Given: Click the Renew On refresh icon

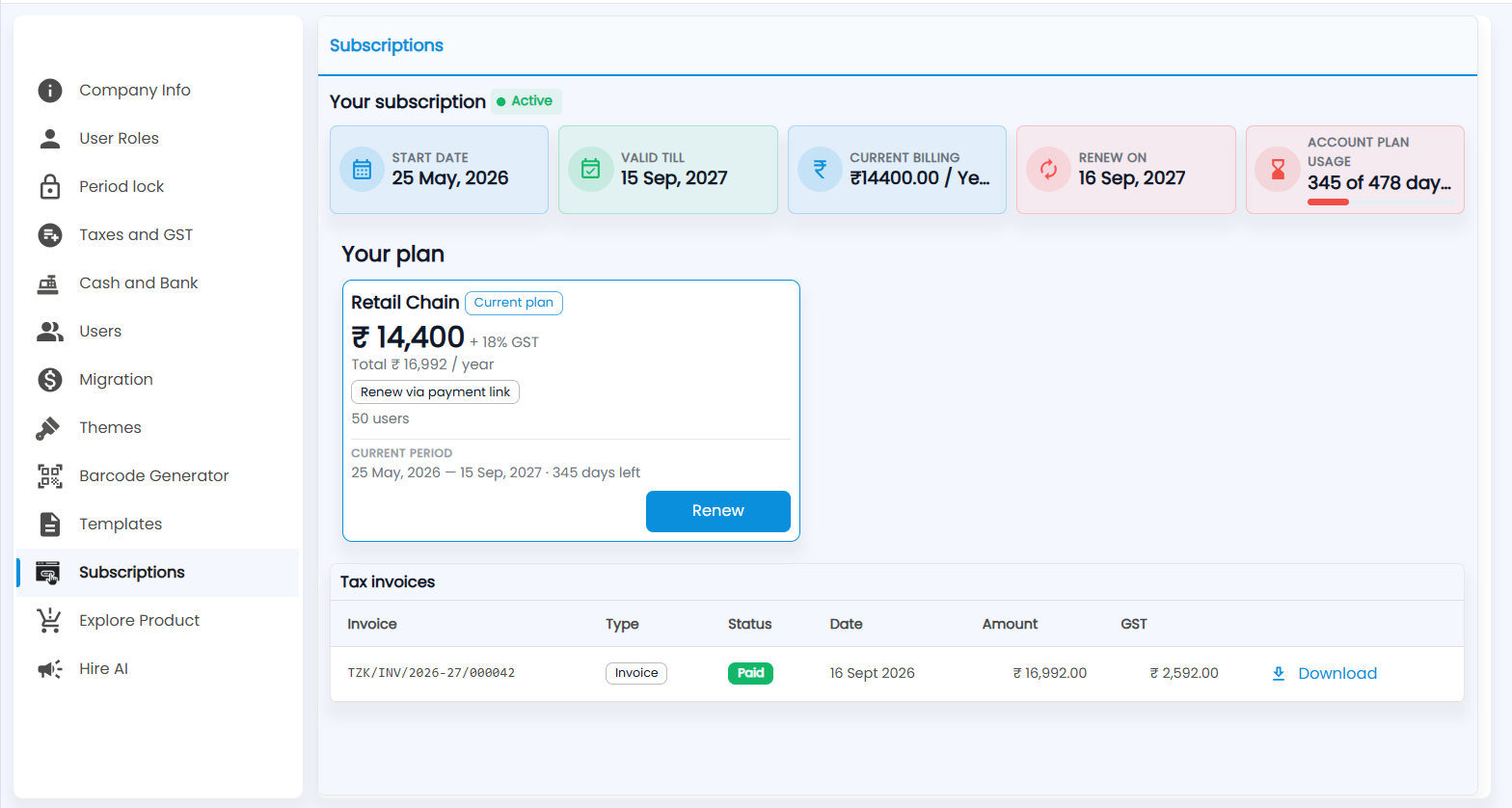Looking at the screenshot, I should pos(1049,170).
